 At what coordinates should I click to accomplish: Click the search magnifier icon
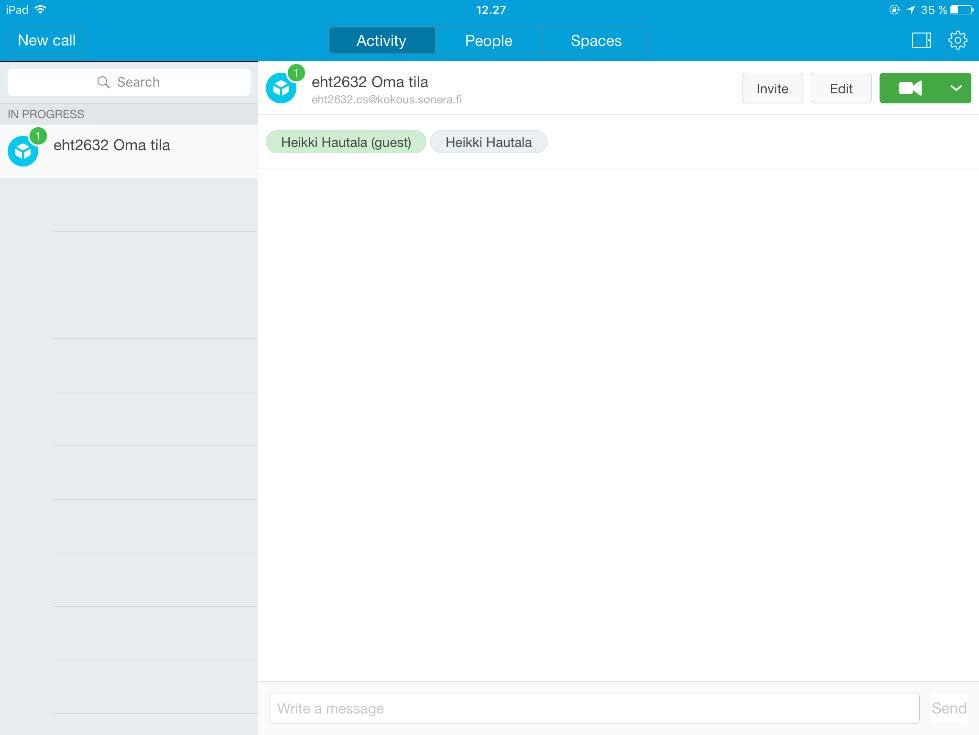(103, 82)
